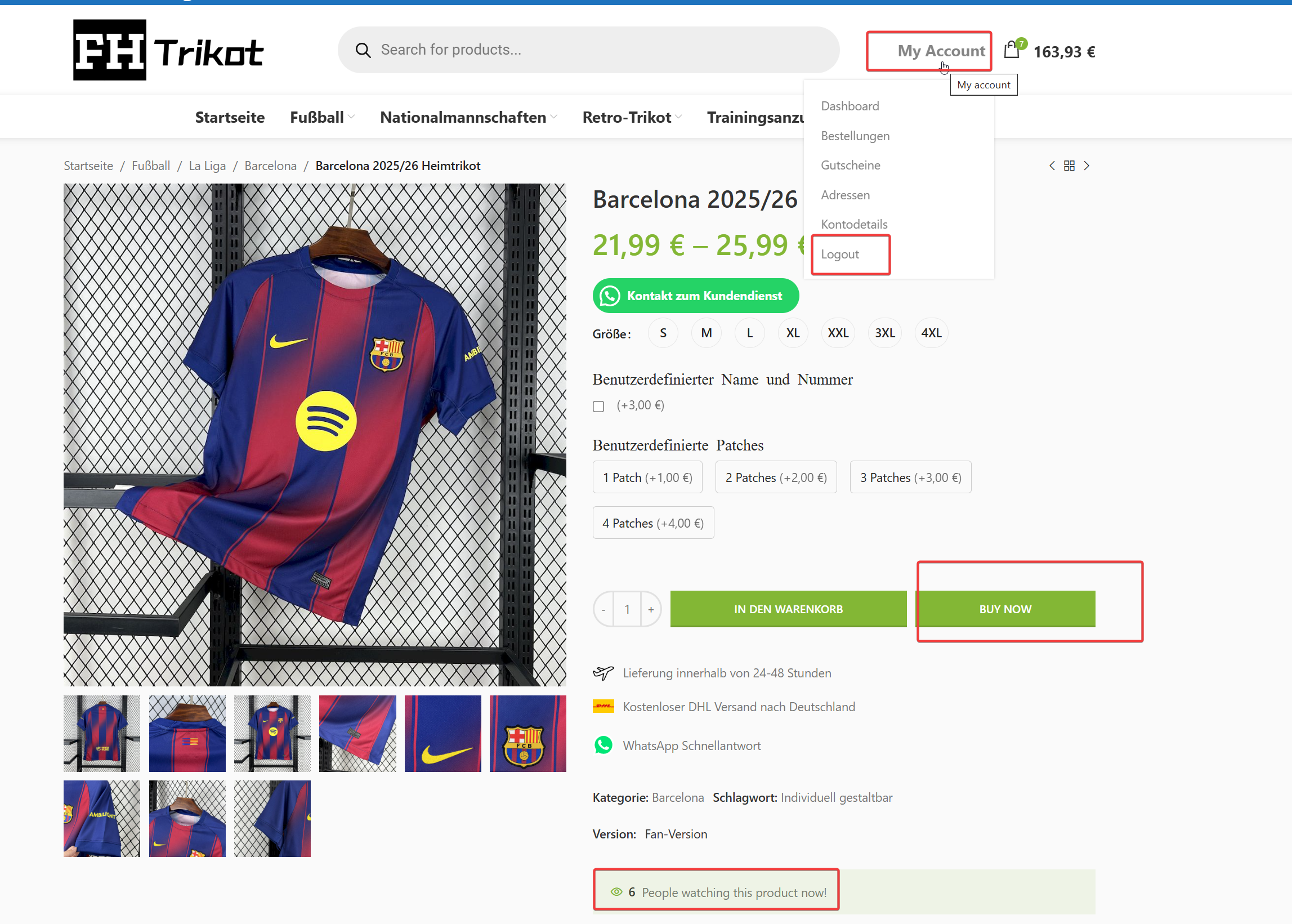1292x924 pixels.
Task: Select the Nike swoosh thumbnail
Action: coord(442,733)
